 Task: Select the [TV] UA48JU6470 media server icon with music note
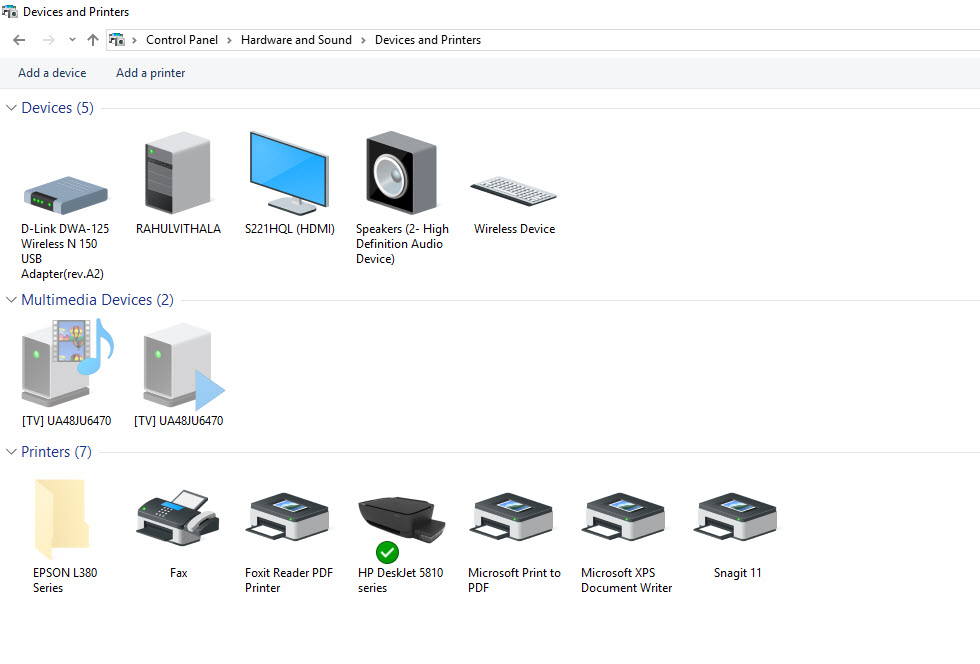tap(67, 363)
